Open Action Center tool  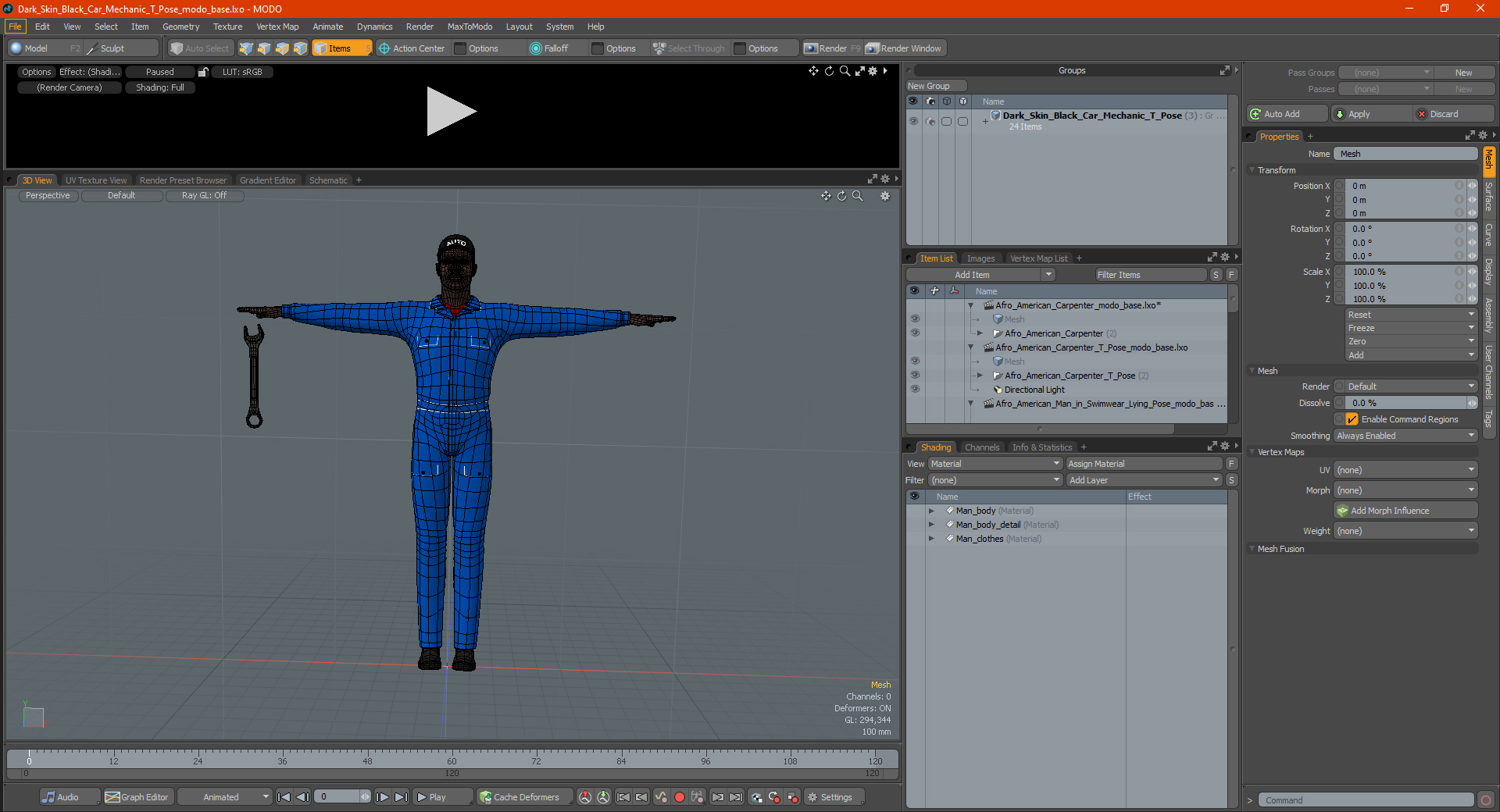(412, 48)
